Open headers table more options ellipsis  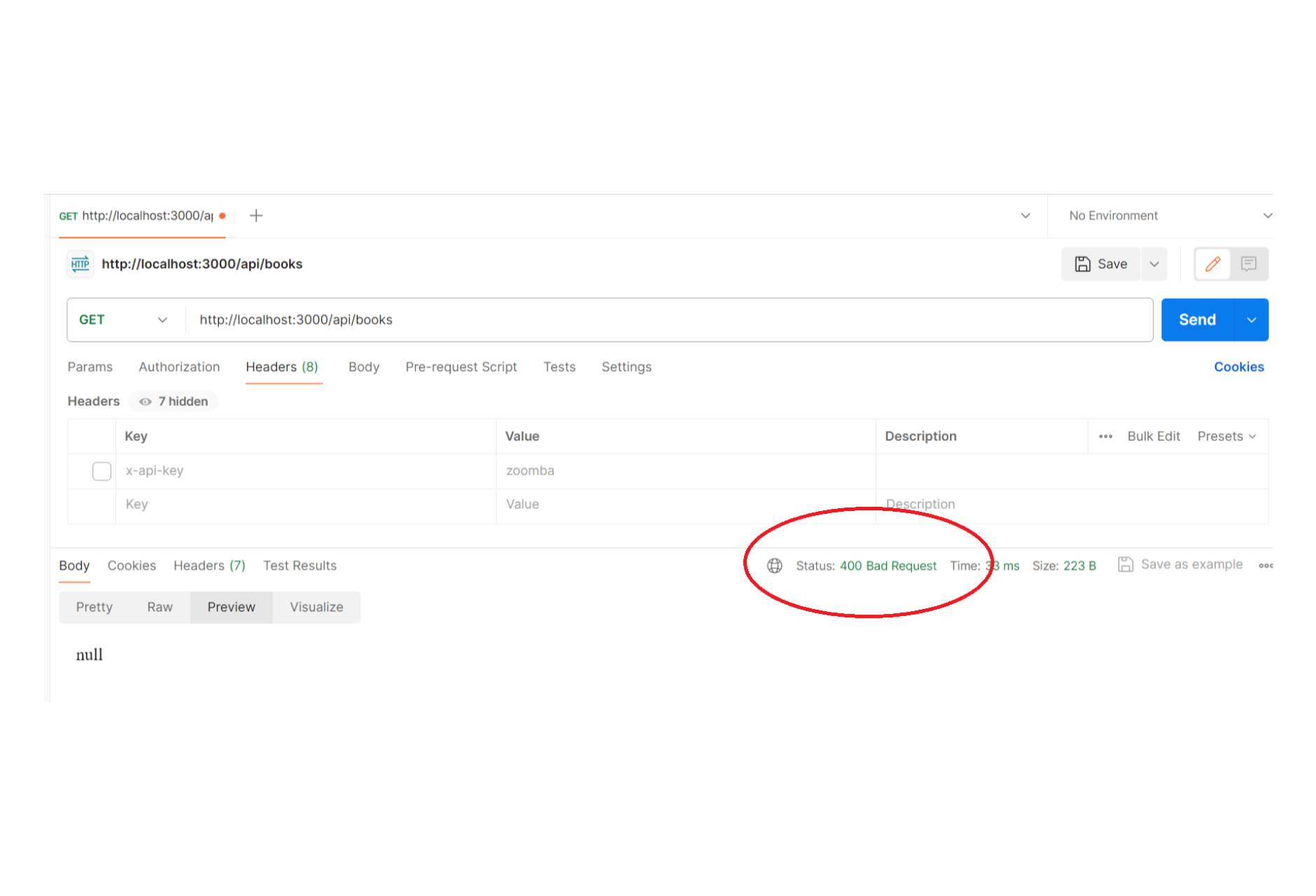1105,436
